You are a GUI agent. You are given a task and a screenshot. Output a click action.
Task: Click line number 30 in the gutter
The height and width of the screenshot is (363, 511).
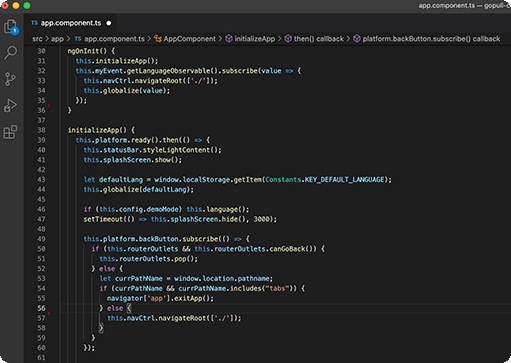pos(41,51)
